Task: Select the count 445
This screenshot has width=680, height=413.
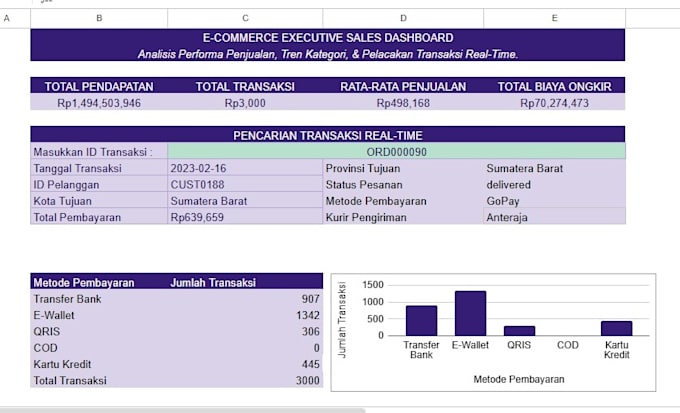Action: coord(311,364)
